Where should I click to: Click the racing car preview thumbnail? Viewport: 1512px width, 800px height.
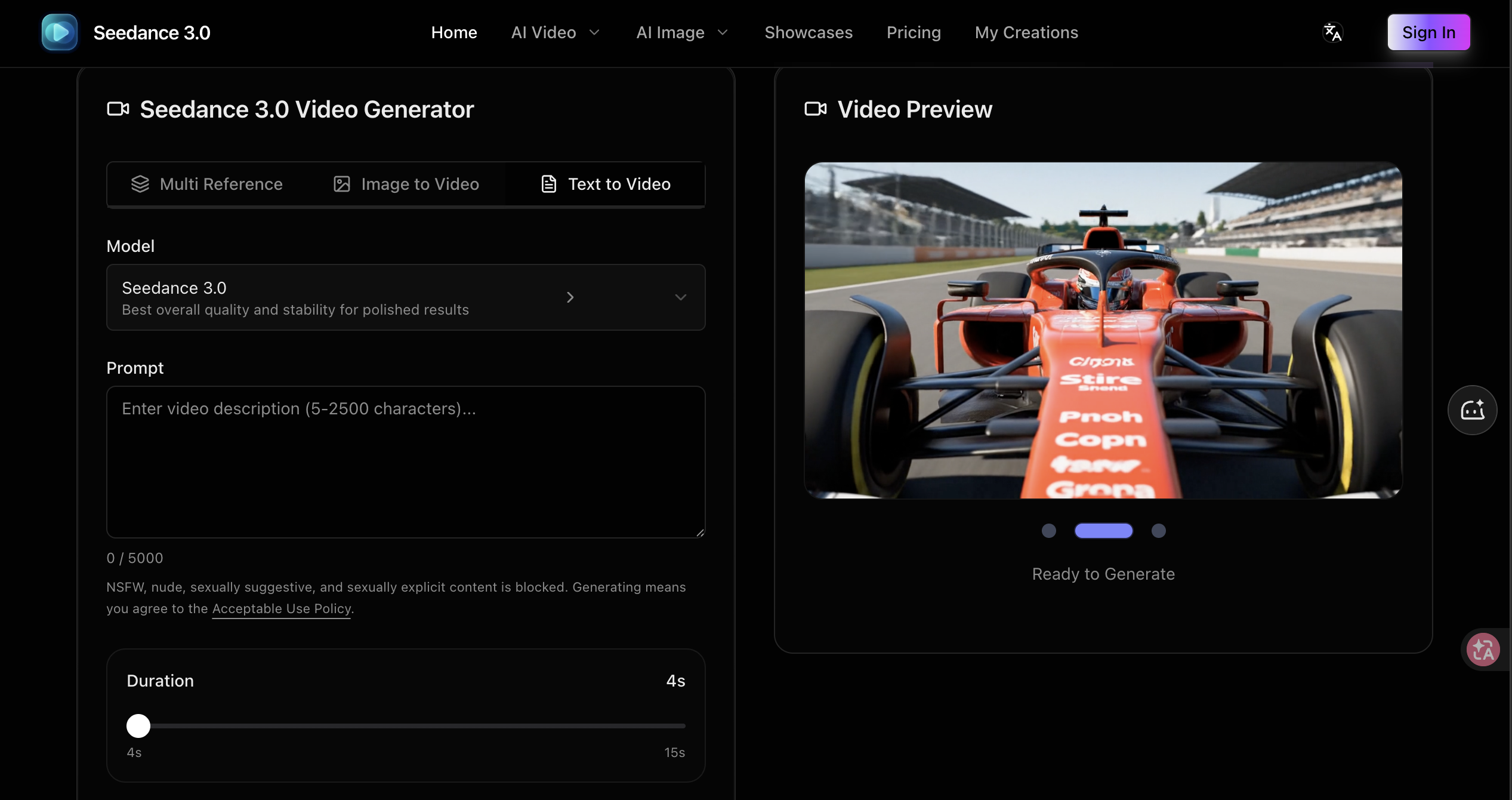pos(1103,330)
